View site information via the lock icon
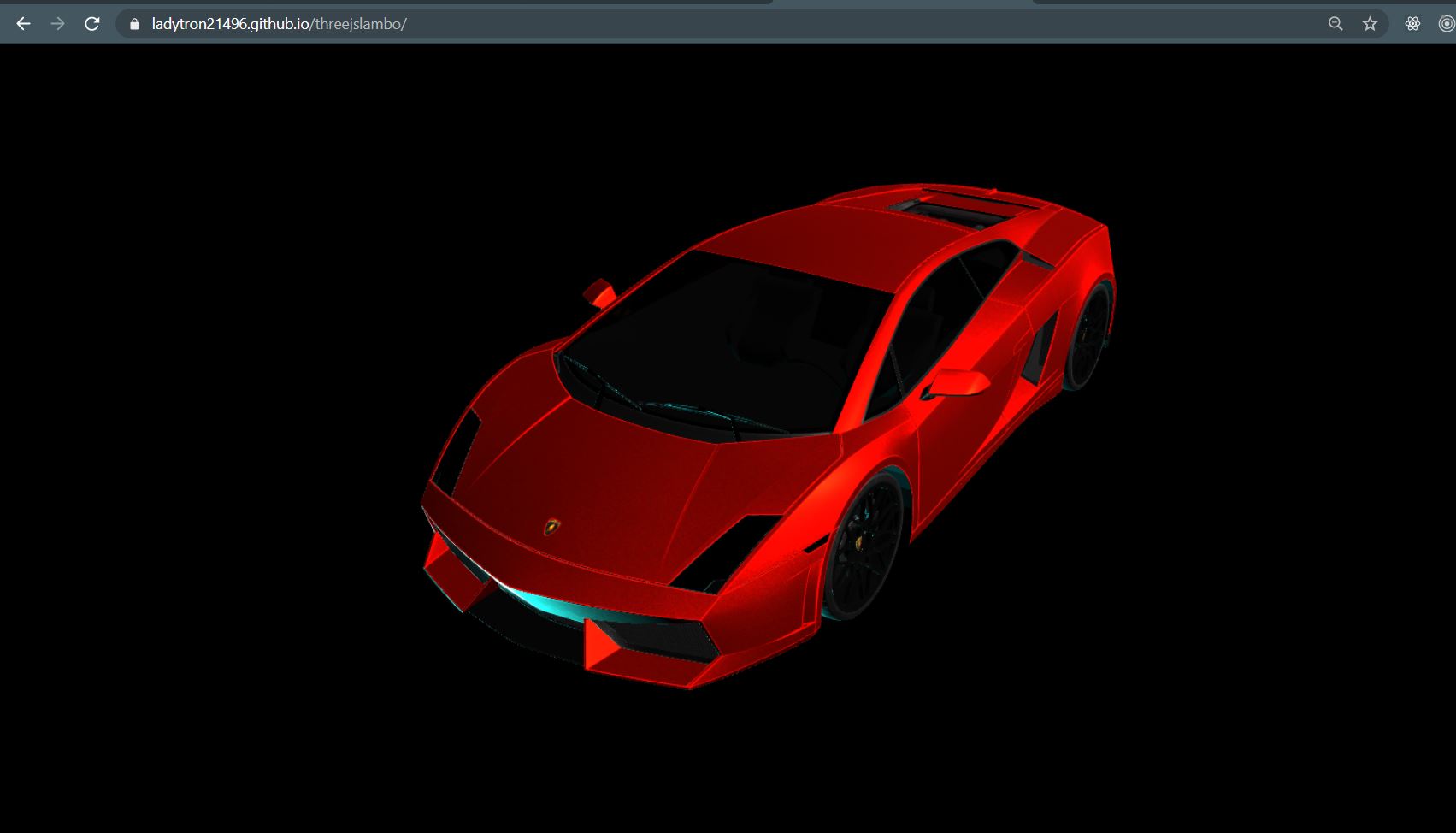The height and width of the screenshot is (833, 1456). coord(134,24)
